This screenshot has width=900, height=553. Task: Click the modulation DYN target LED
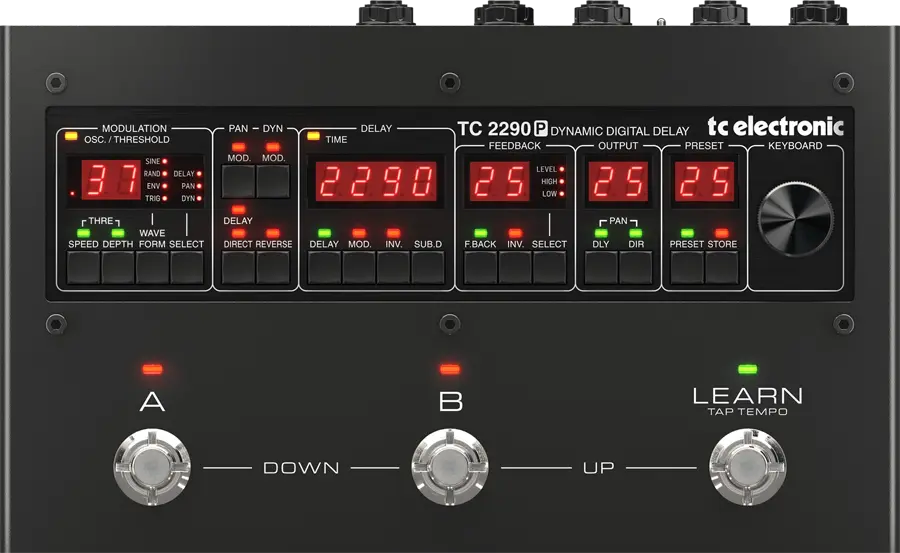[x=199, y=198]
